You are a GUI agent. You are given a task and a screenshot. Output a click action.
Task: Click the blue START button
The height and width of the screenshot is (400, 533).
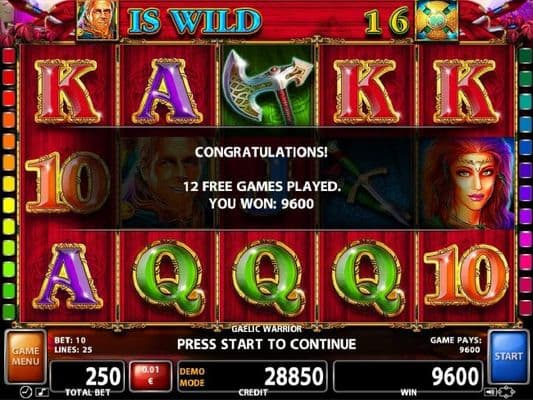pos(509,356)
